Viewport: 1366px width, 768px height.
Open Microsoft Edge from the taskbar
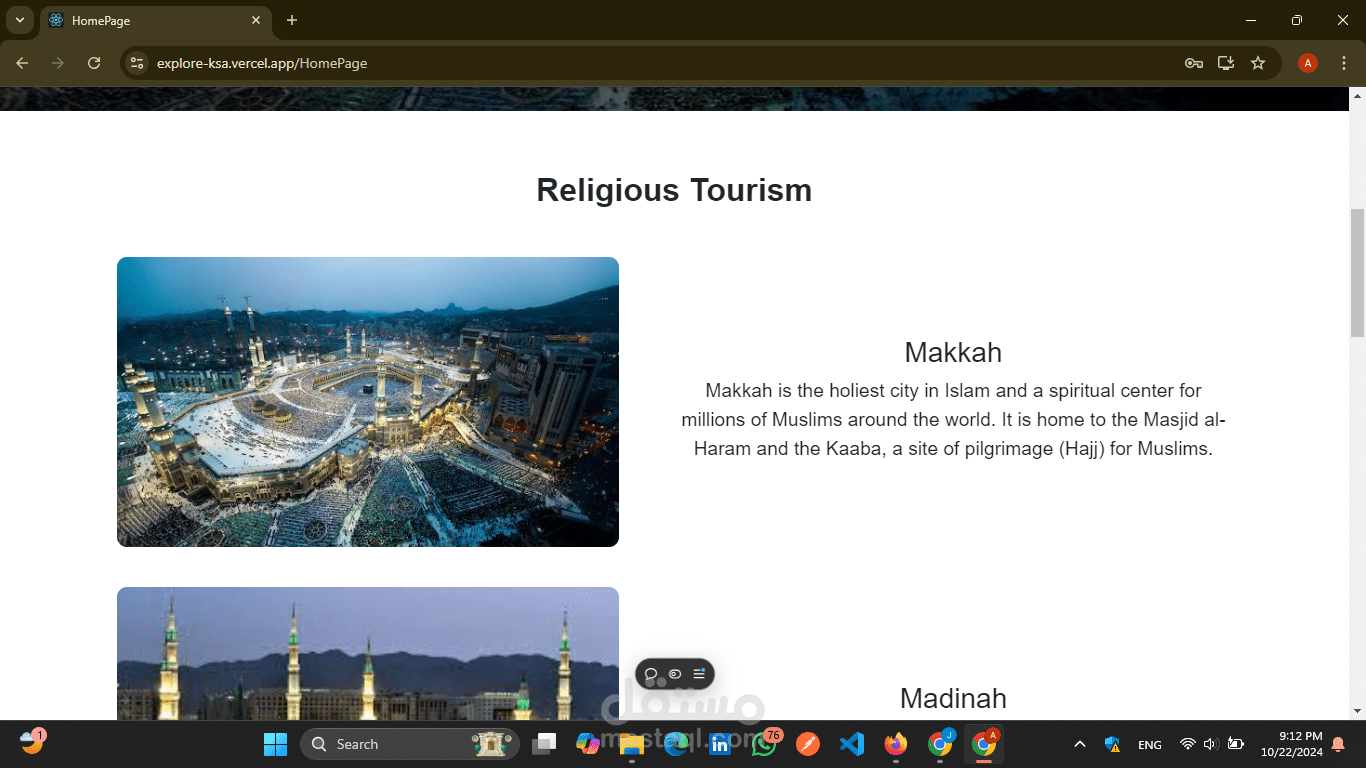(676, 744)
